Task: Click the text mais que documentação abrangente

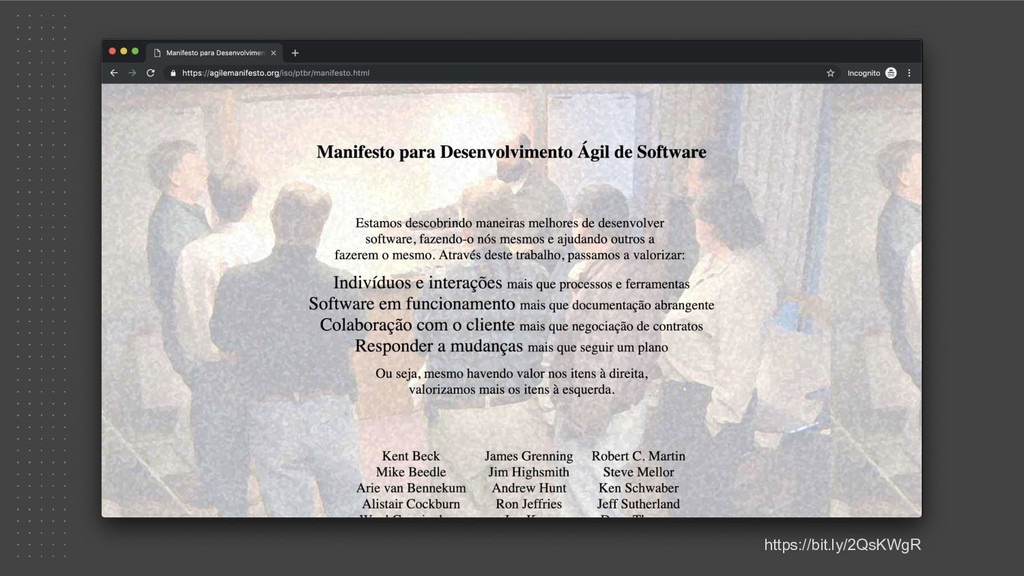Action: [617, 305]
